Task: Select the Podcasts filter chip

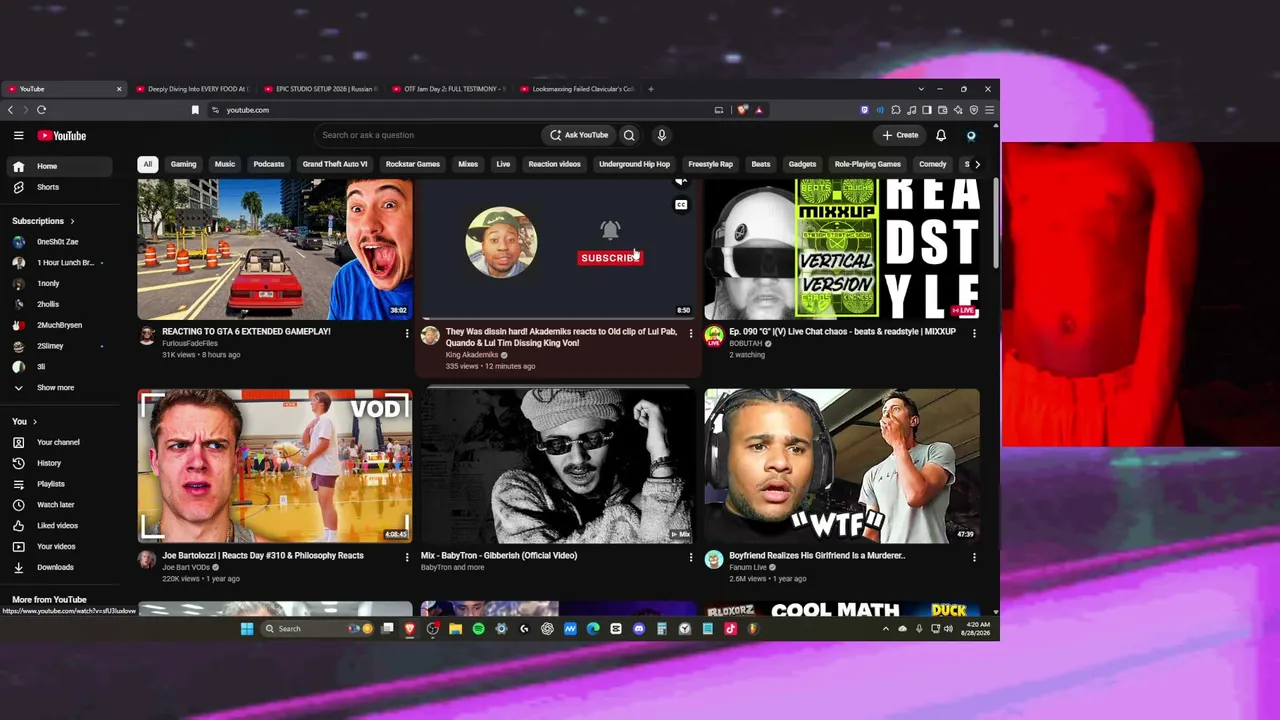Action: tap(269, 164)
